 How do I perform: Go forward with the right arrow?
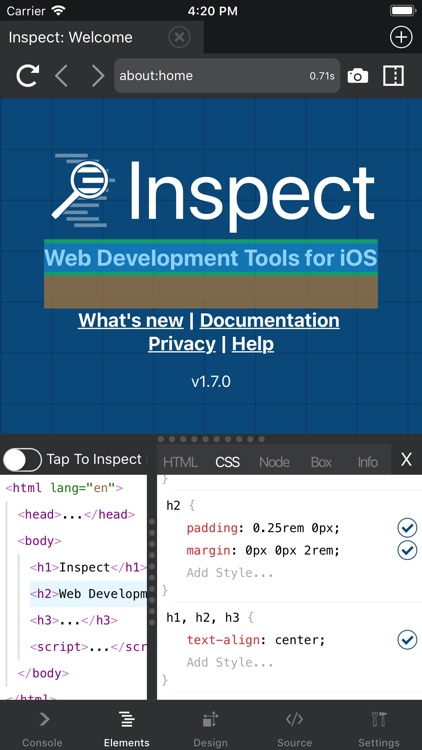[98, 76]
